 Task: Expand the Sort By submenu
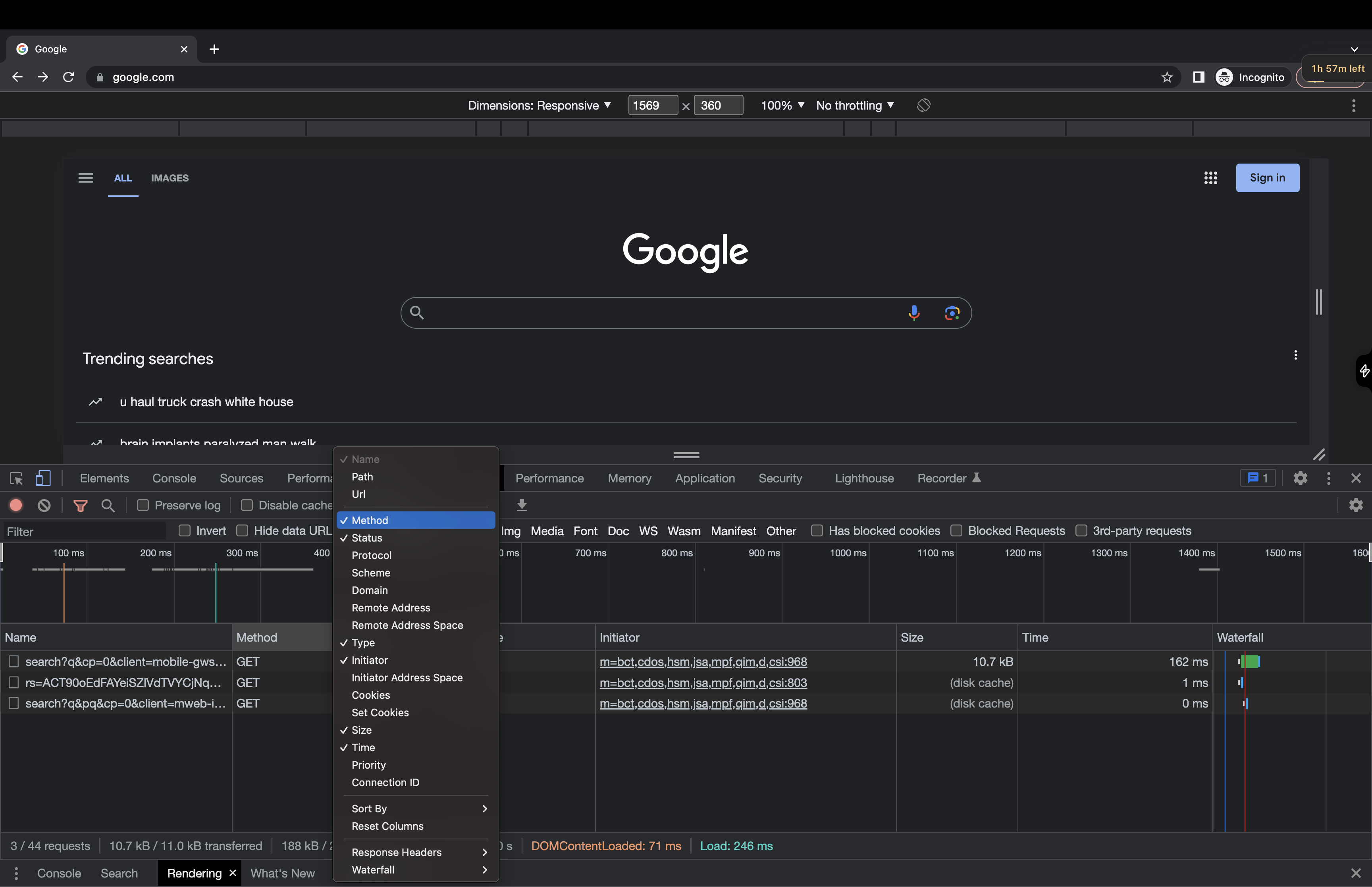click(416, 809)
